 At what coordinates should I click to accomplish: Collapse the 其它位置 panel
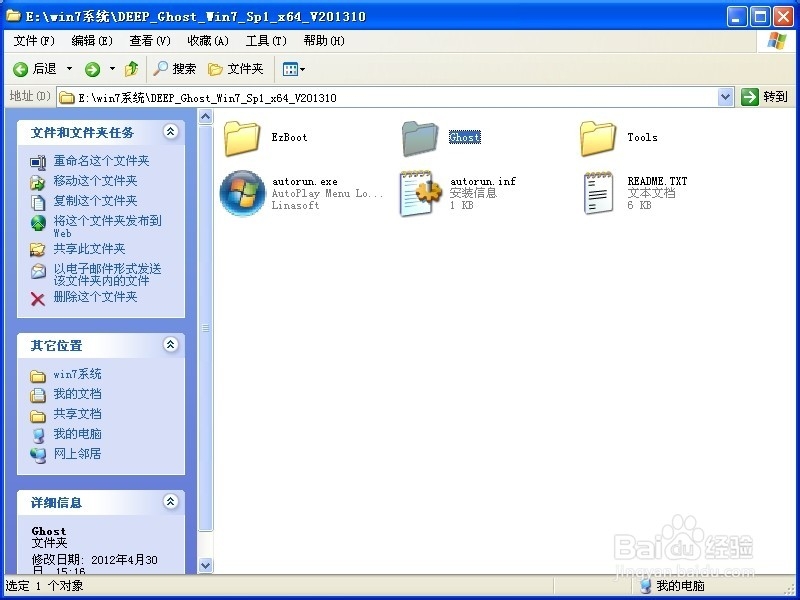coord(170,345)
